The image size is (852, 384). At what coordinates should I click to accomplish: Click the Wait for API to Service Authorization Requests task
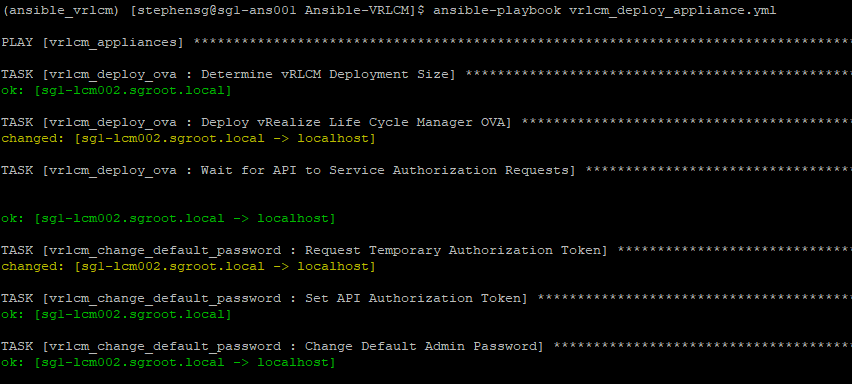pos(426,171)
